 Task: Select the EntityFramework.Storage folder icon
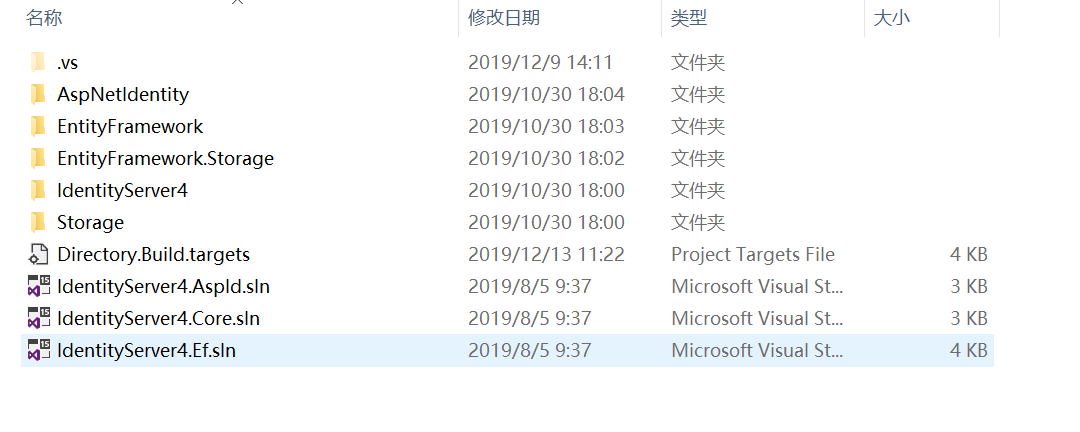[38, 159]
